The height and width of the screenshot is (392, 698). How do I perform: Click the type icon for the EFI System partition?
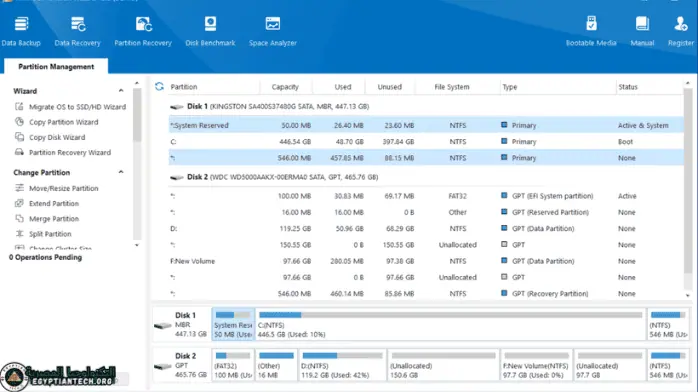tap(504, 195)
